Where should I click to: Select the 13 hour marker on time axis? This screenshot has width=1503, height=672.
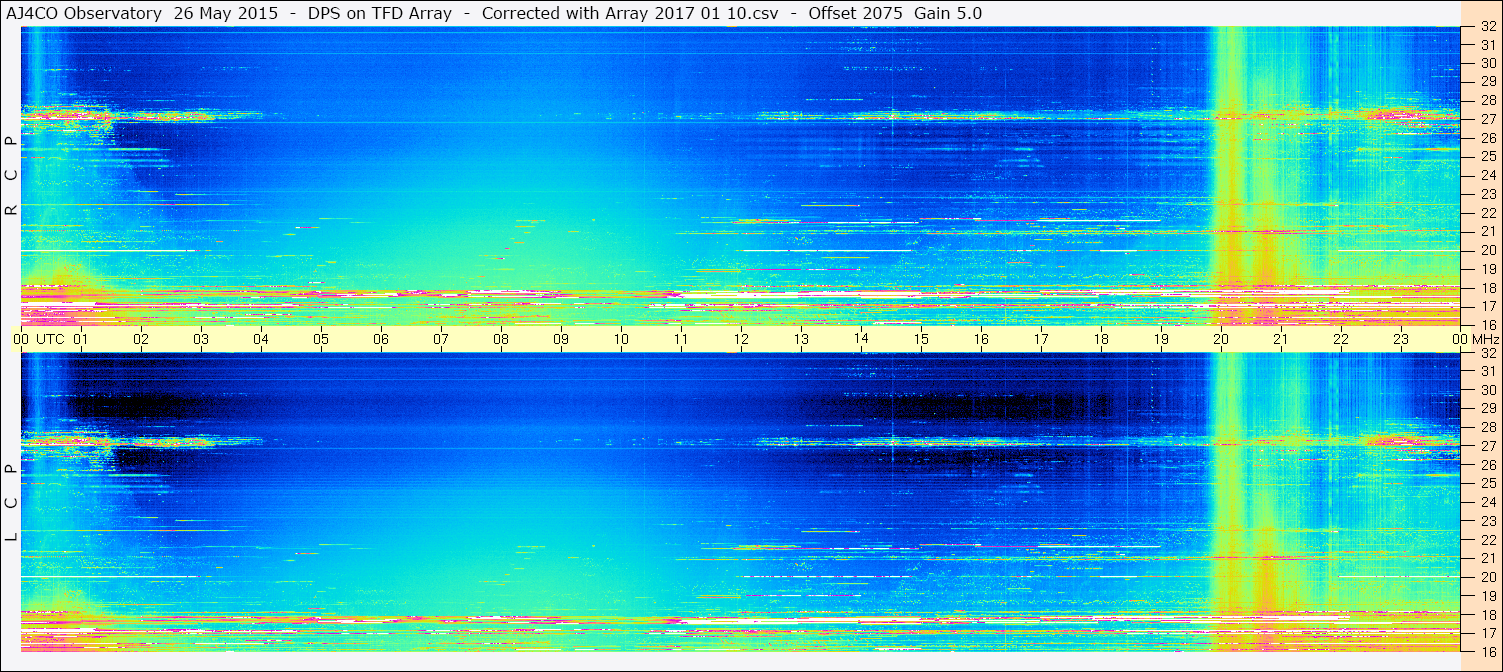[x=801, y=339]
